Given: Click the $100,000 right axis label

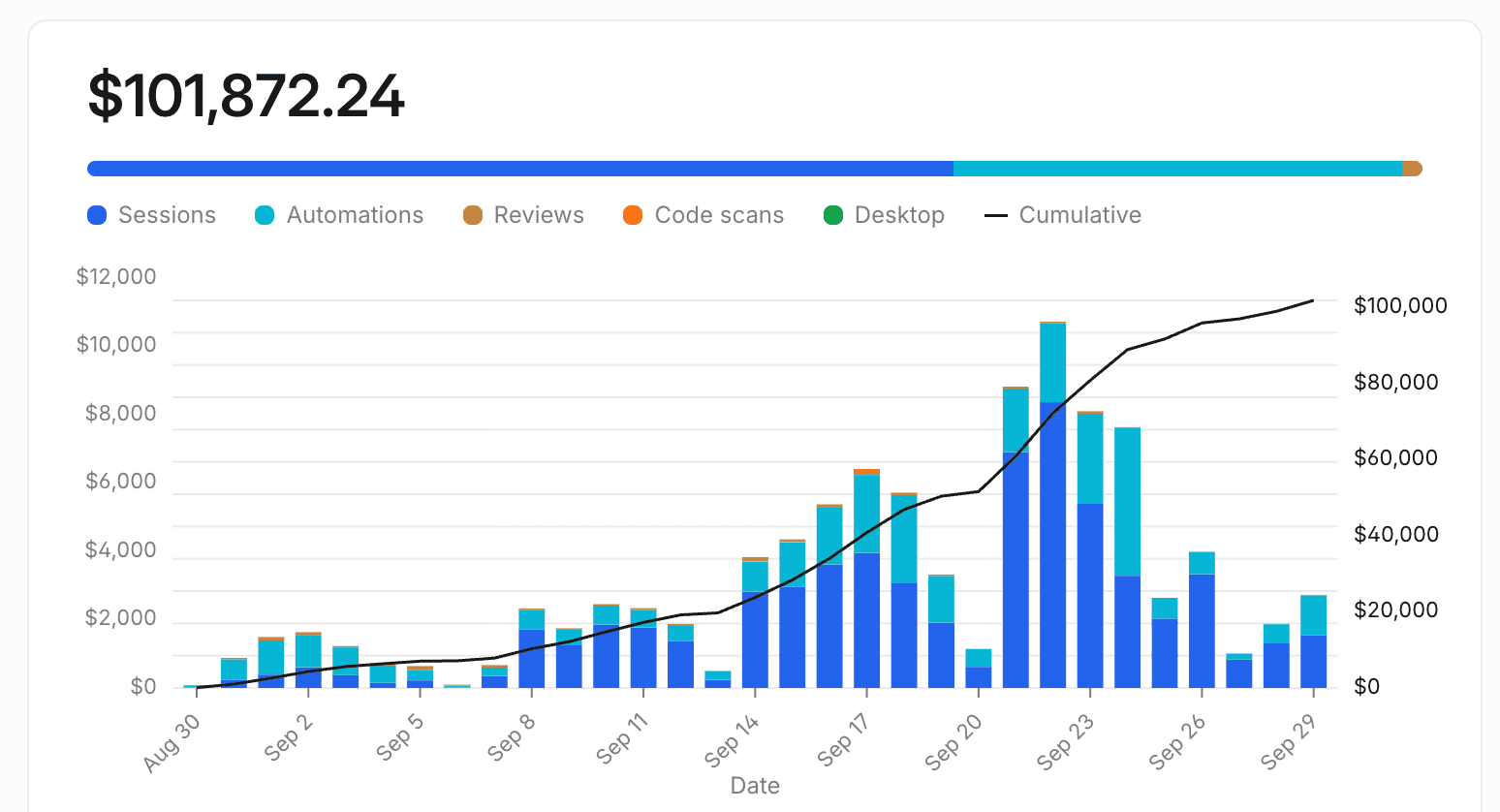Looking at the screenshot, I should coord(1400,305).
